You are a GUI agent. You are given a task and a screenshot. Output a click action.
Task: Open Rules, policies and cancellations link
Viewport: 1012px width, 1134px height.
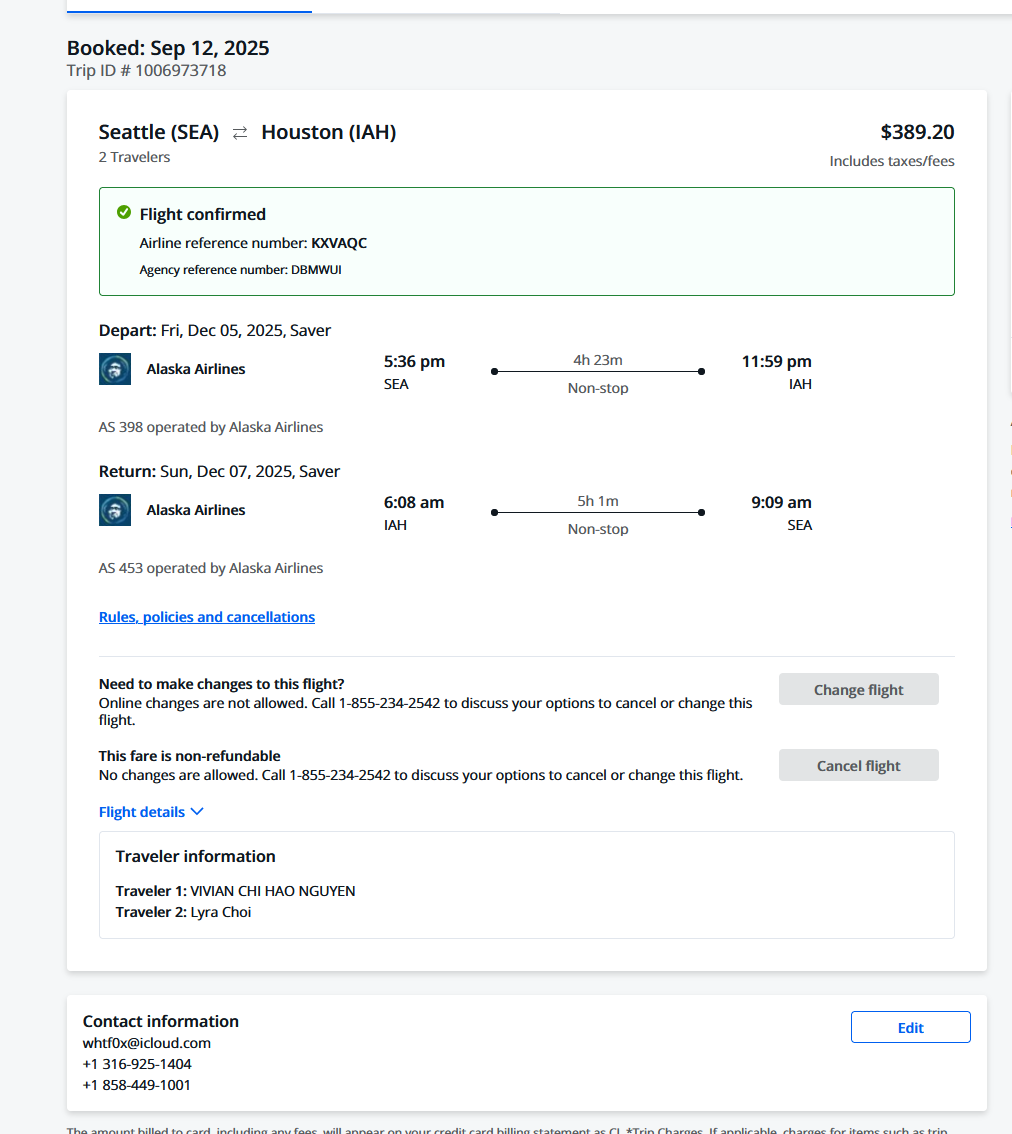pos(207,617)
